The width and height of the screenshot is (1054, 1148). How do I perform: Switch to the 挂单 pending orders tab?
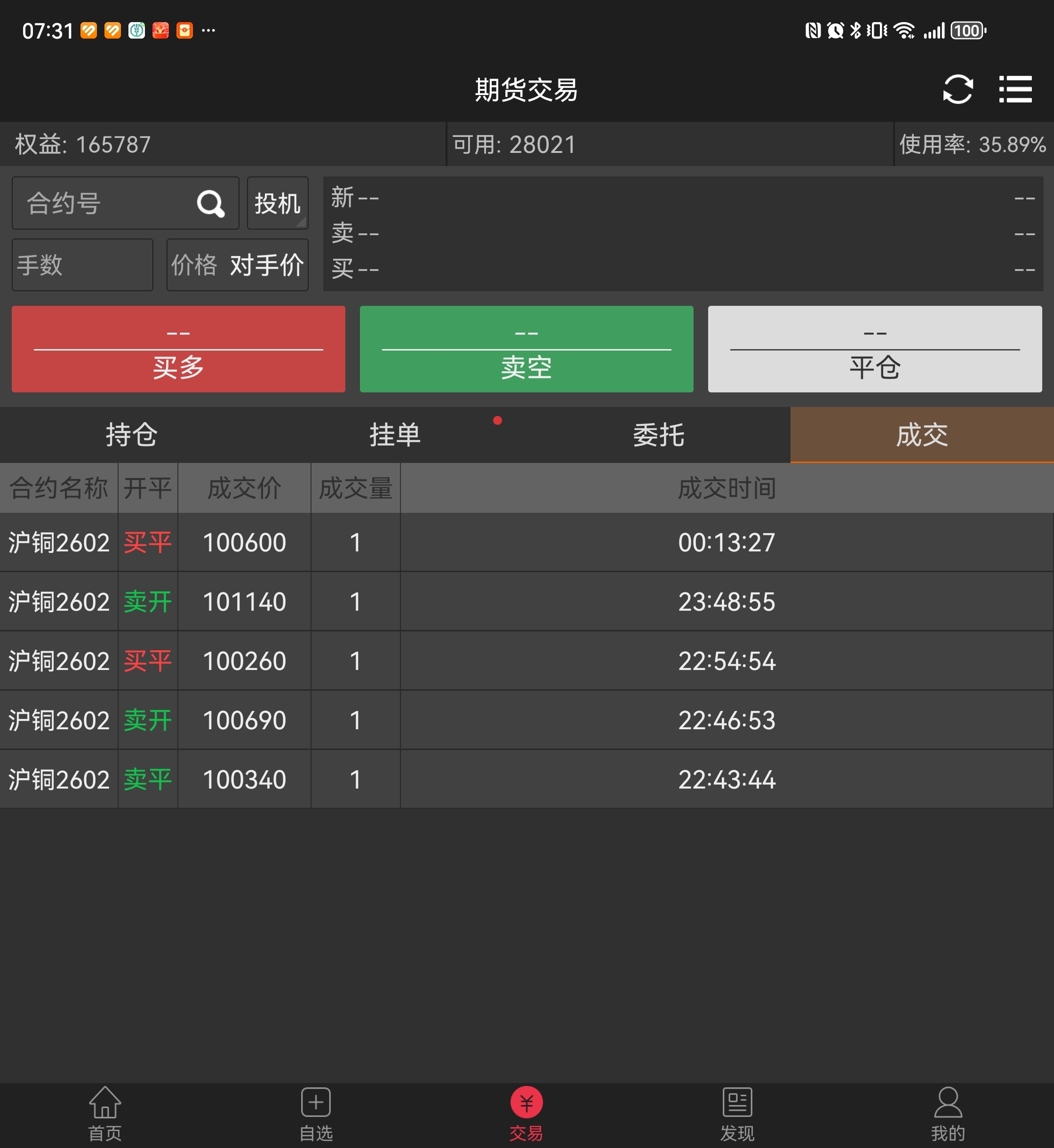click(395, 435)
